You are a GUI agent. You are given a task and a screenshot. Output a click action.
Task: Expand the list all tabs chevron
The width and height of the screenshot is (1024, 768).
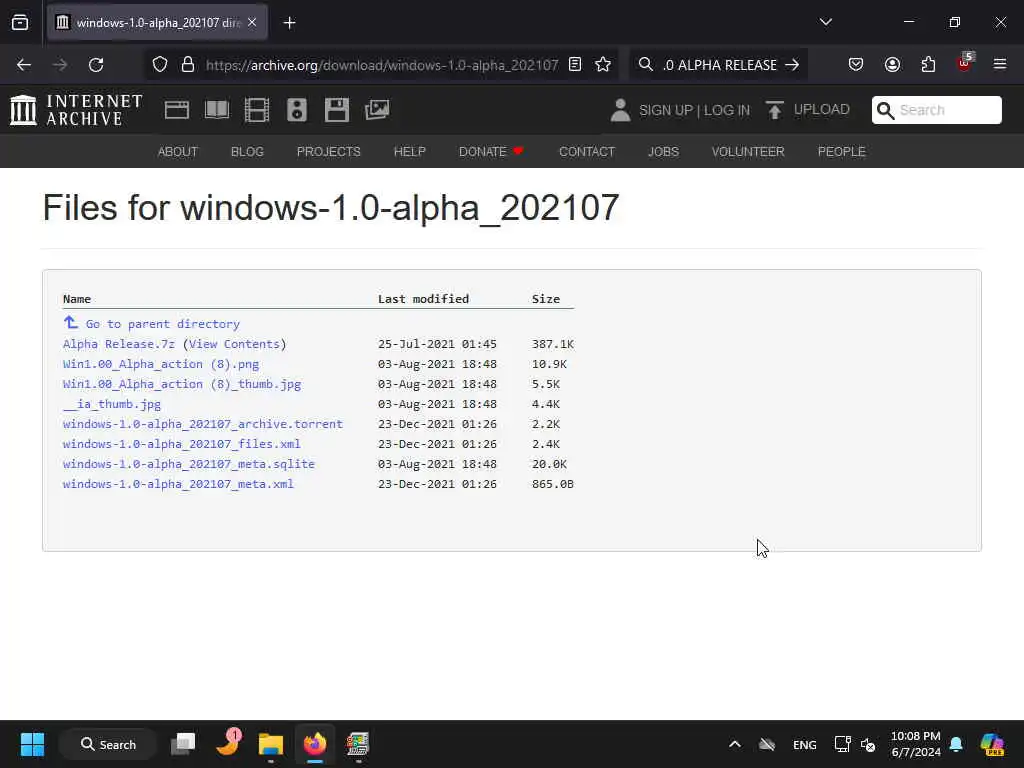point(825,22)
